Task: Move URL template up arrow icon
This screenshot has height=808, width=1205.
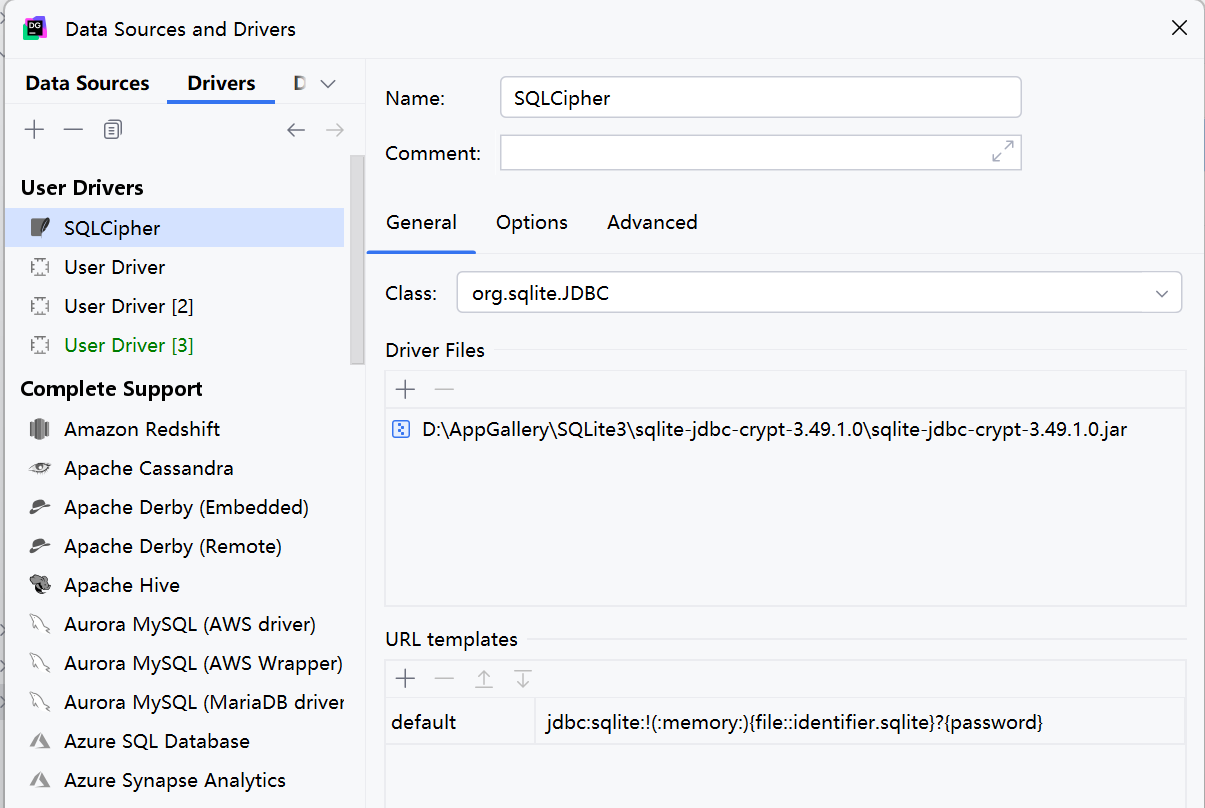Action: point(484,679)
